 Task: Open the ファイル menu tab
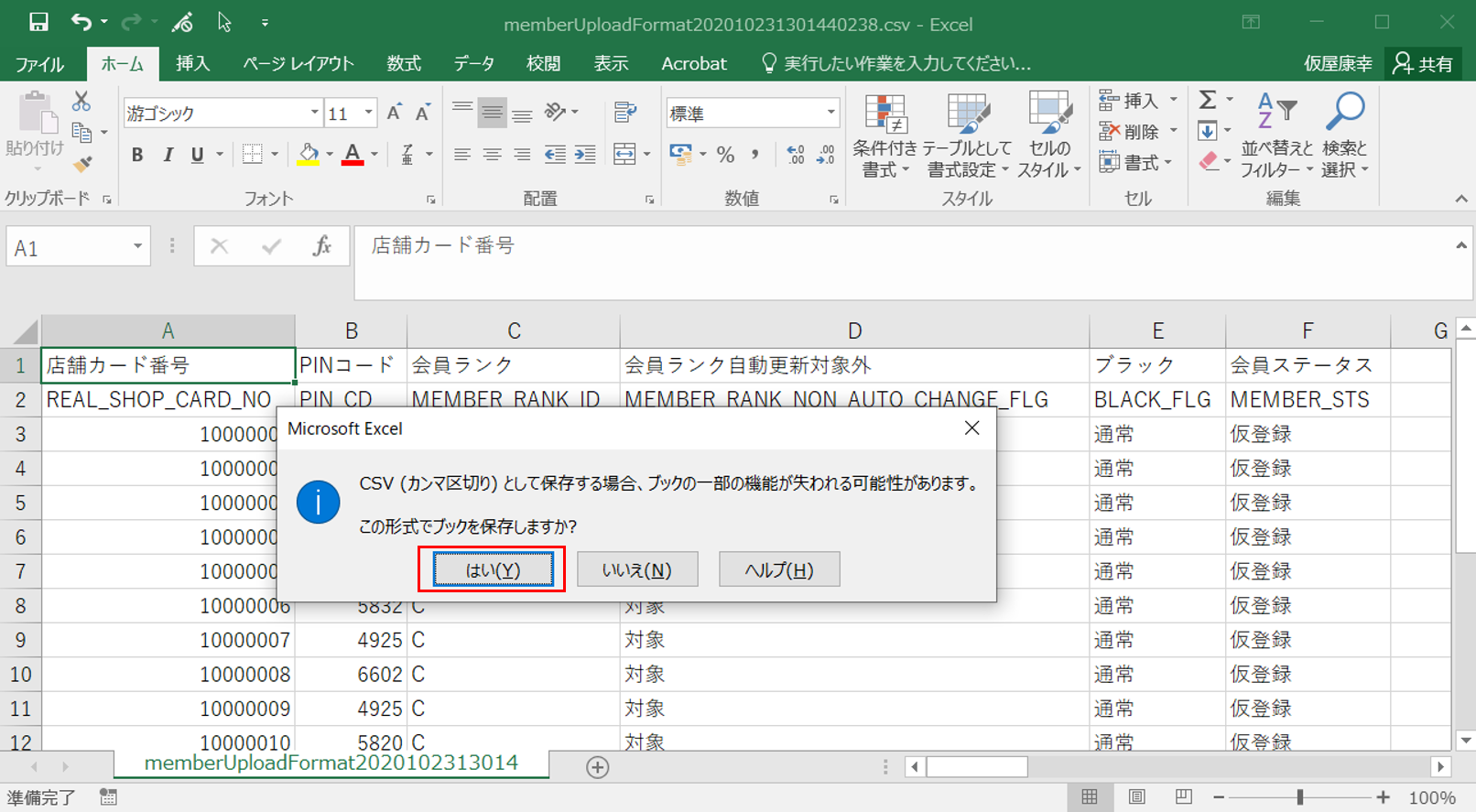click(x=39, y=63)
